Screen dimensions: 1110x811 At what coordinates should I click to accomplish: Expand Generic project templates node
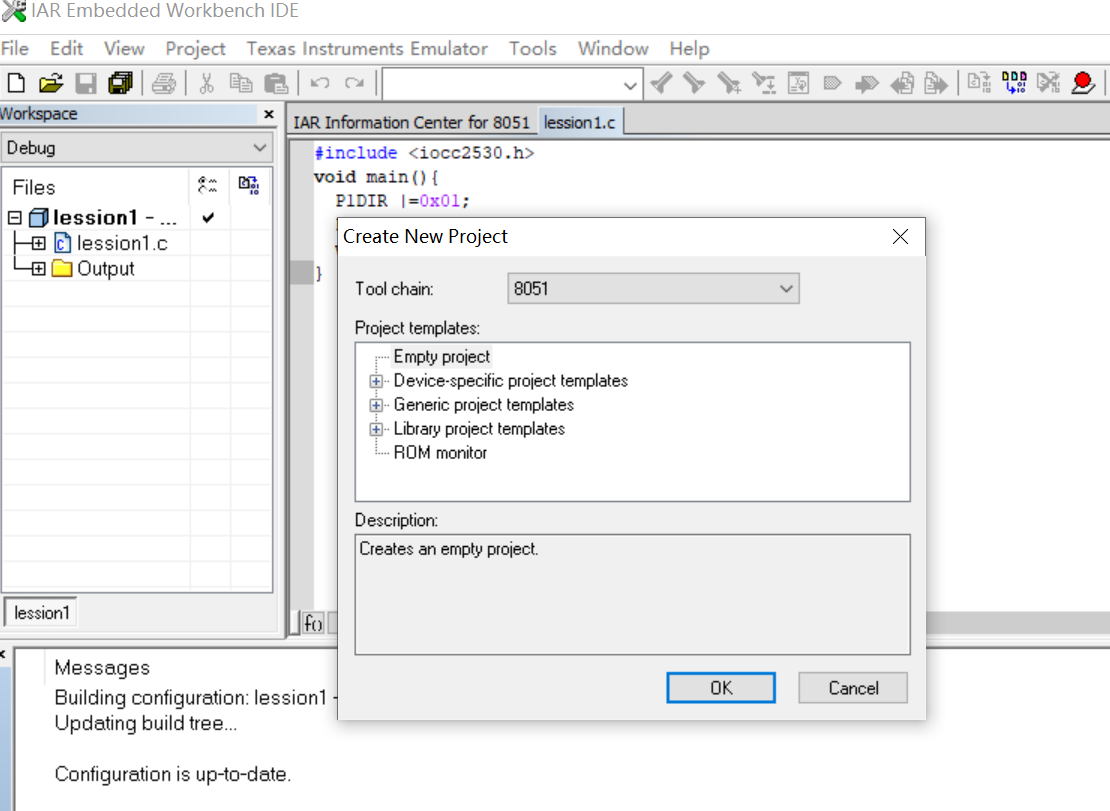[376, 406]
